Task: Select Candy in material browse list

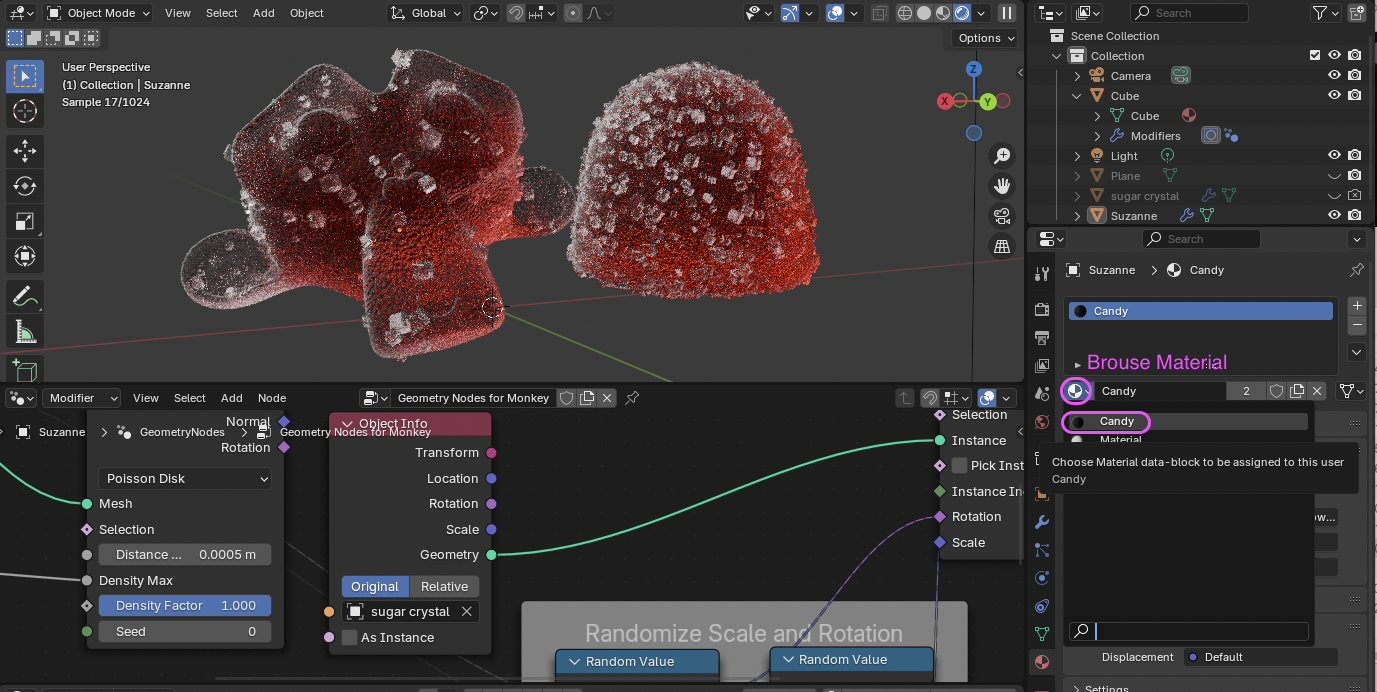Action: [1185, 422]
